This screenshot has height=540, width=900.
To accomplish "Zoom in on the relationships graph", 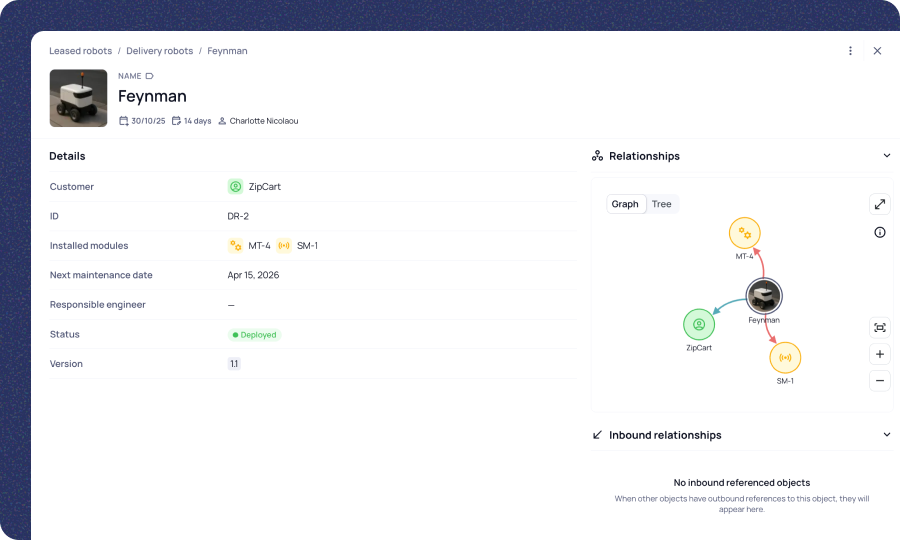I will pyautogui.click(x=879, y=354).
